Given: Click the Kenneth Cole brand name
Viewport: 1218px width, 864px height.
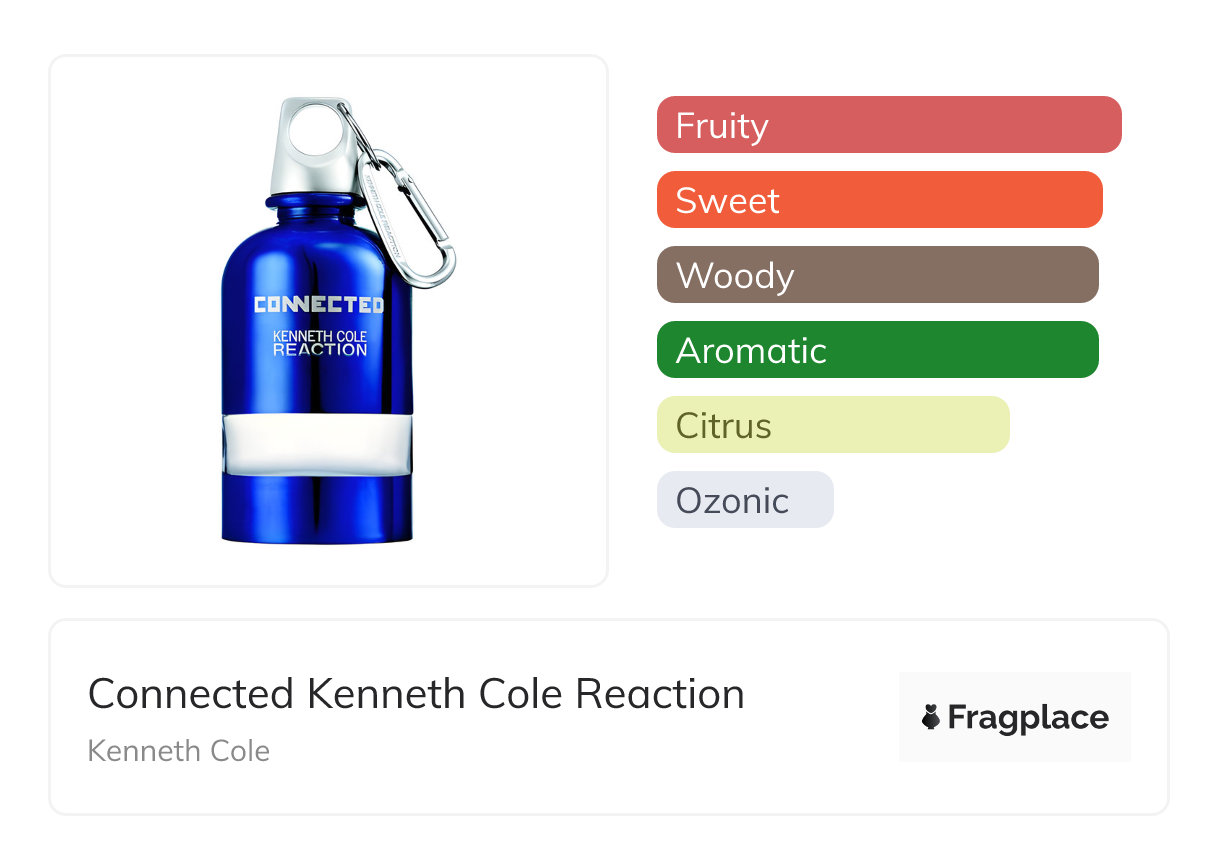Looking at the screenshot, I should pyautogui.click(x=179, y=751).
